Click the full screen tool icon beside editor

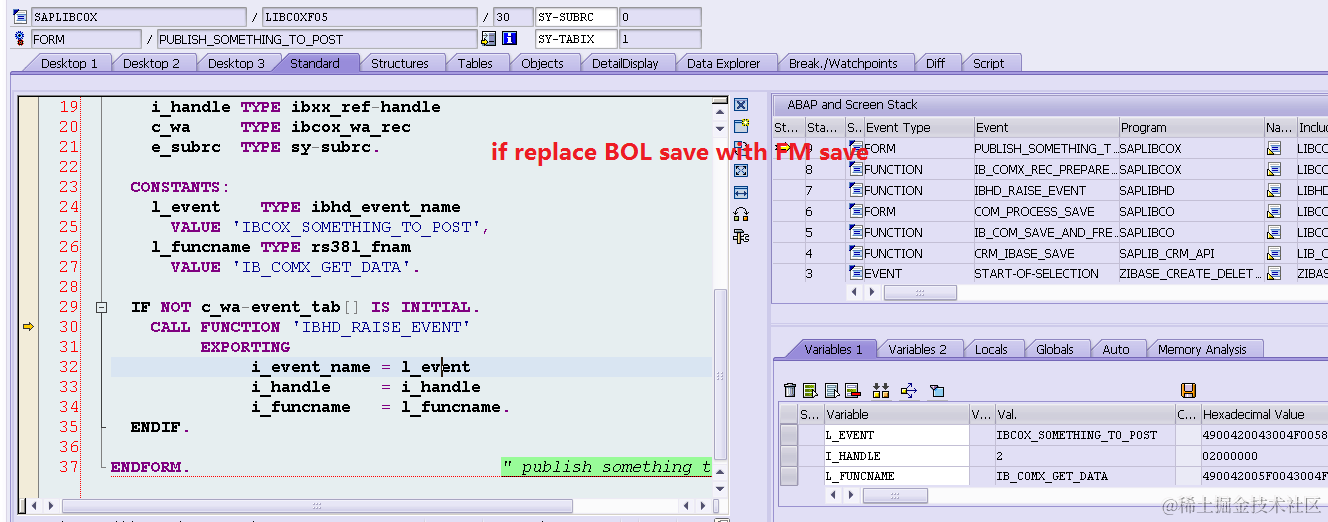(x=741, y=170)
